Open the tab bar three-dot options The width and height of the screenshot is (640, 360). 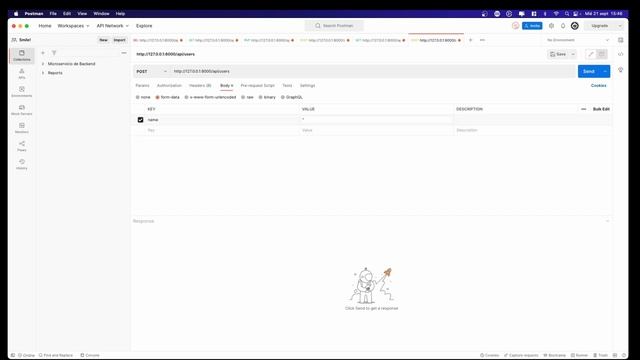click(482, 40)
